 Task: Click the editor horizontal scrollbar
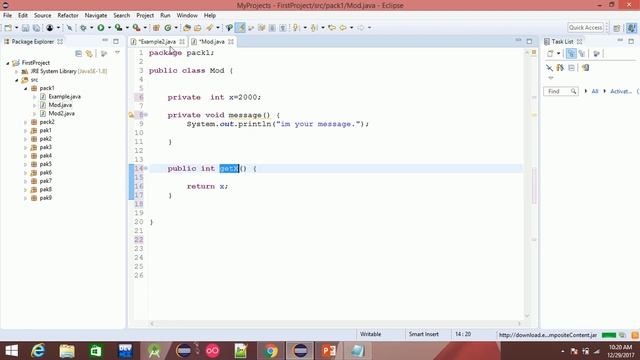(335, 324)
